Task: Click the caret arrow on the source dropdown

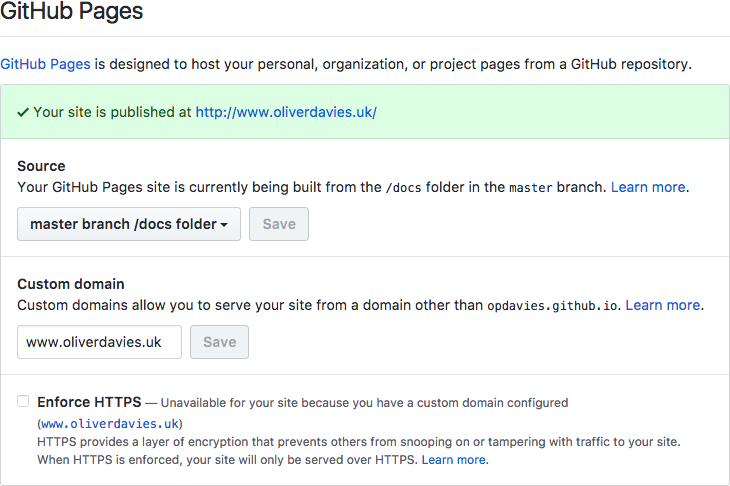Action: pos(225,225)
